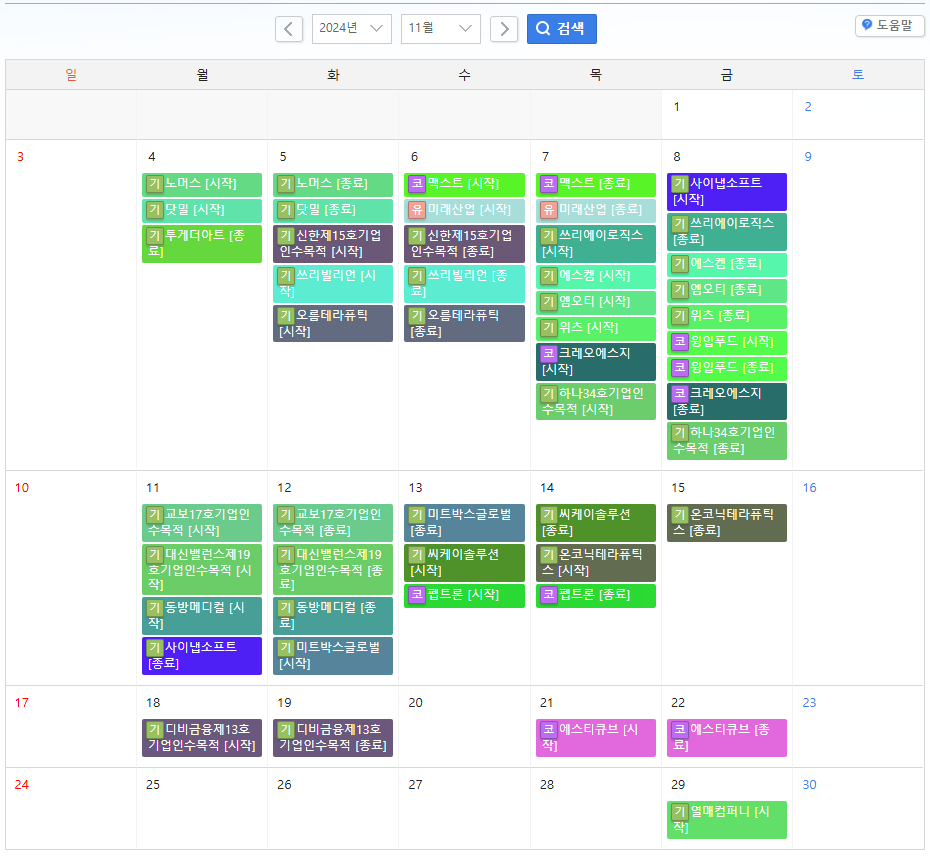This screenshot has width=930, height=859.
Task: Open the 동방메디컬 [종료] event
Action: click(x=333, y=616)
